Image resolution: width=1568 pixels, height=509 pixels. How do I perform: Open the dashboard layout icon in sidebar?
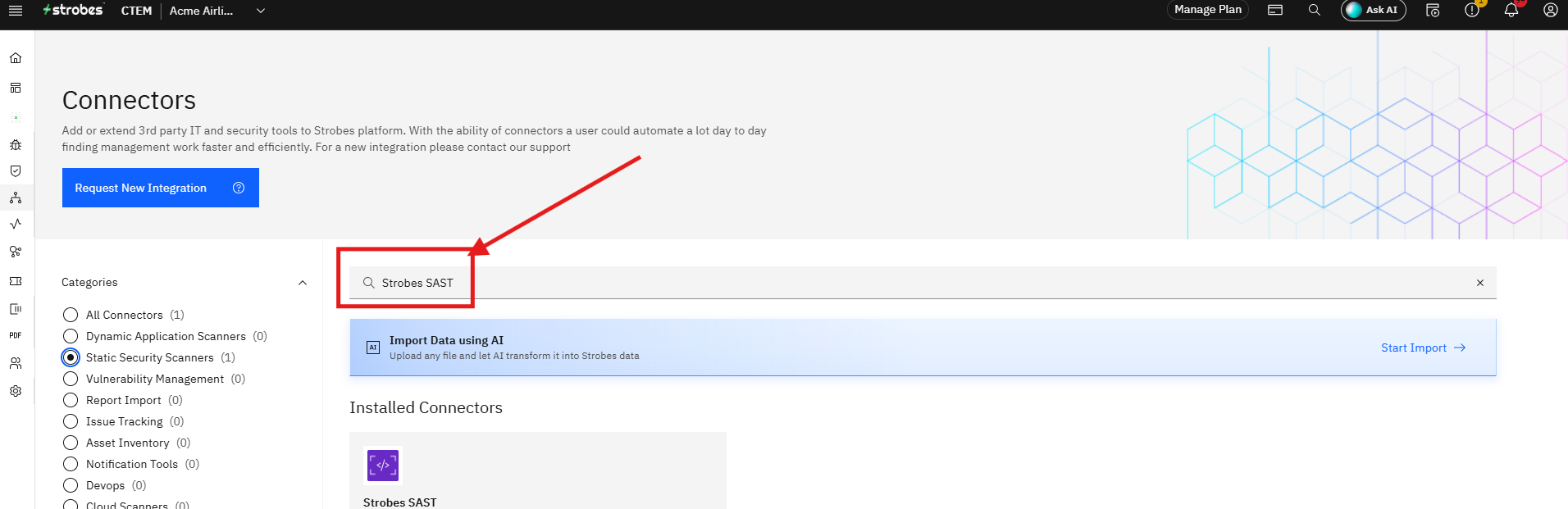(x=16, y=88)
